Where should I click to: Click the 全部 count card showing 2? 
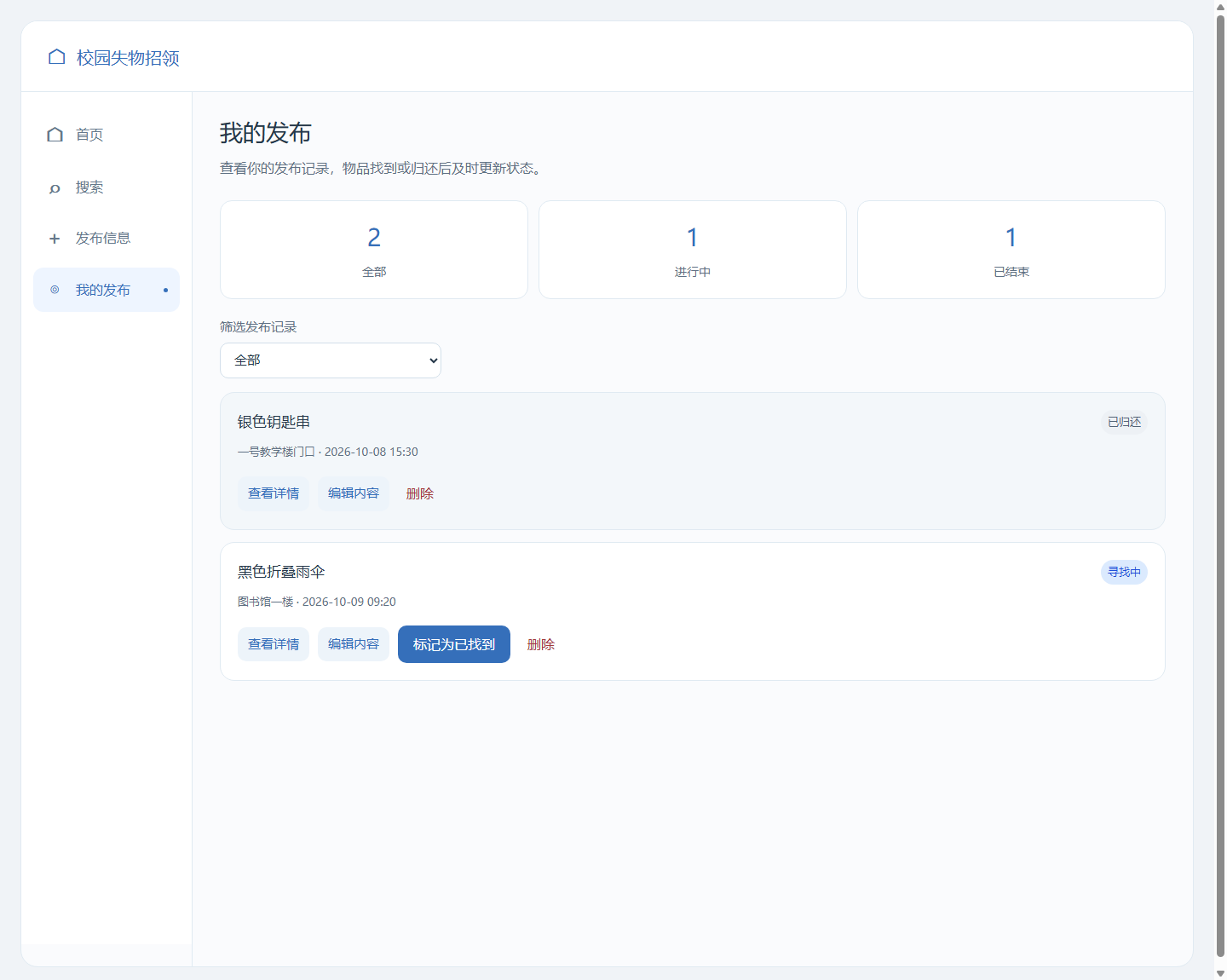374,250
